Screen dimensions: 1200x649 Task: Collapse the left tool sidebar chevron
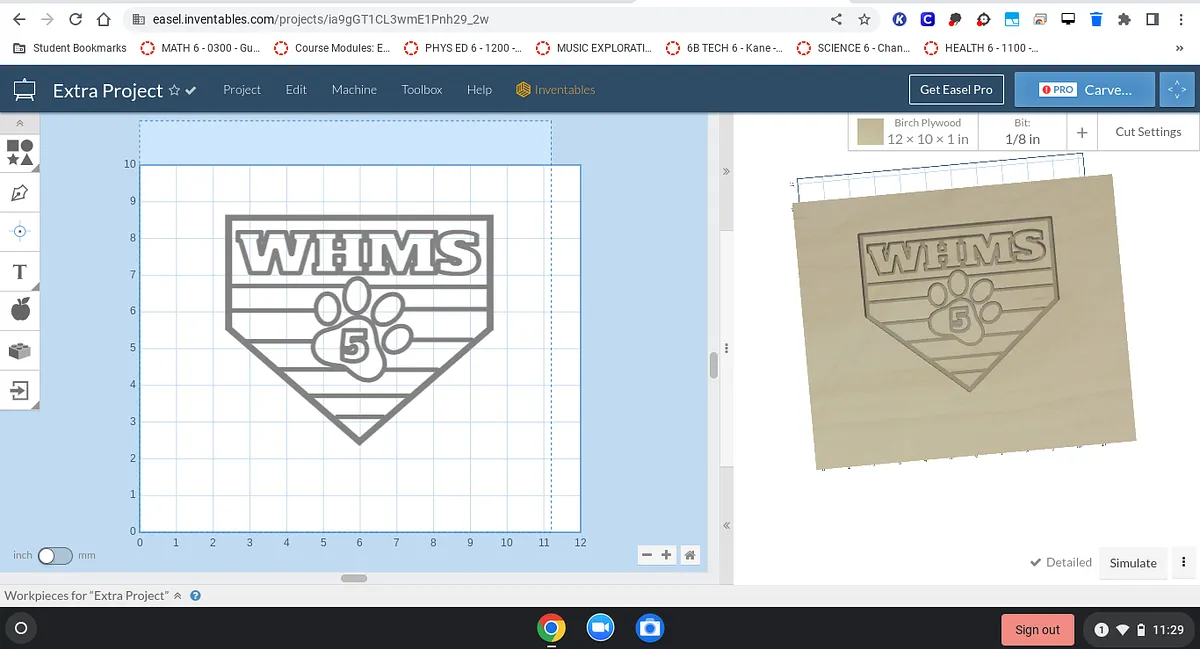[x=20, y=123]
